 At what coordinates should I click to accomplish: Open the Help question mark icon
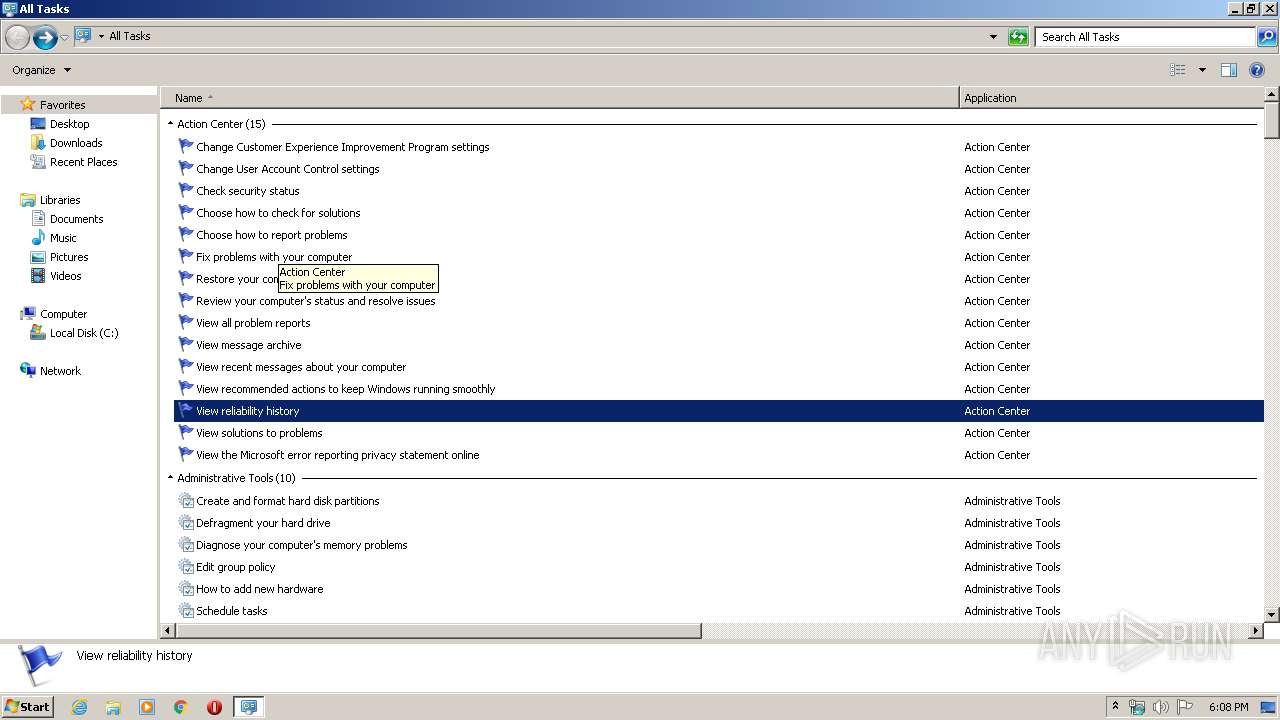(x=1257, y=70)
